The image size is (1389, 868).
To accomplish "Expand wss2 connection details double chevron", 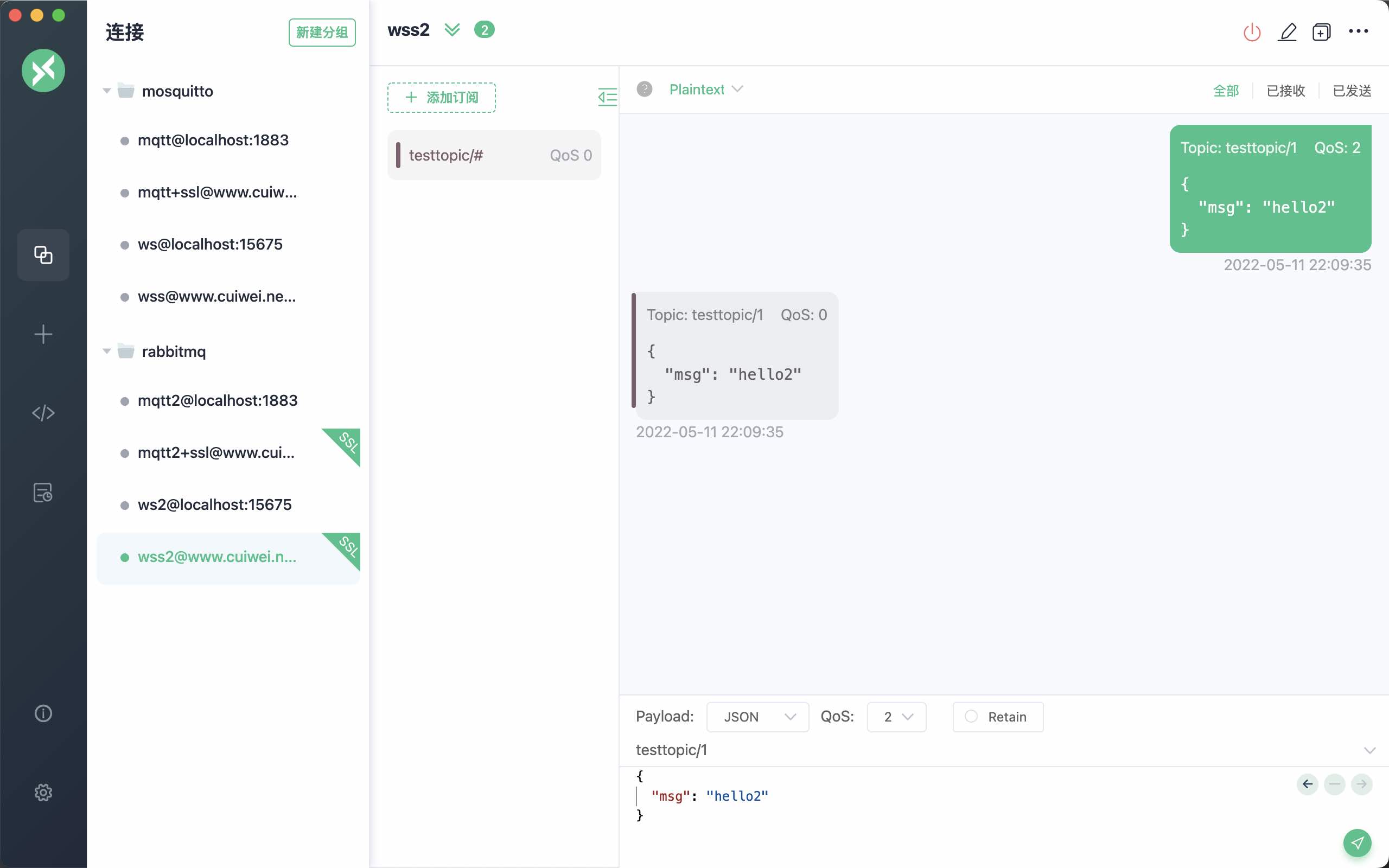I will point(453,30).
